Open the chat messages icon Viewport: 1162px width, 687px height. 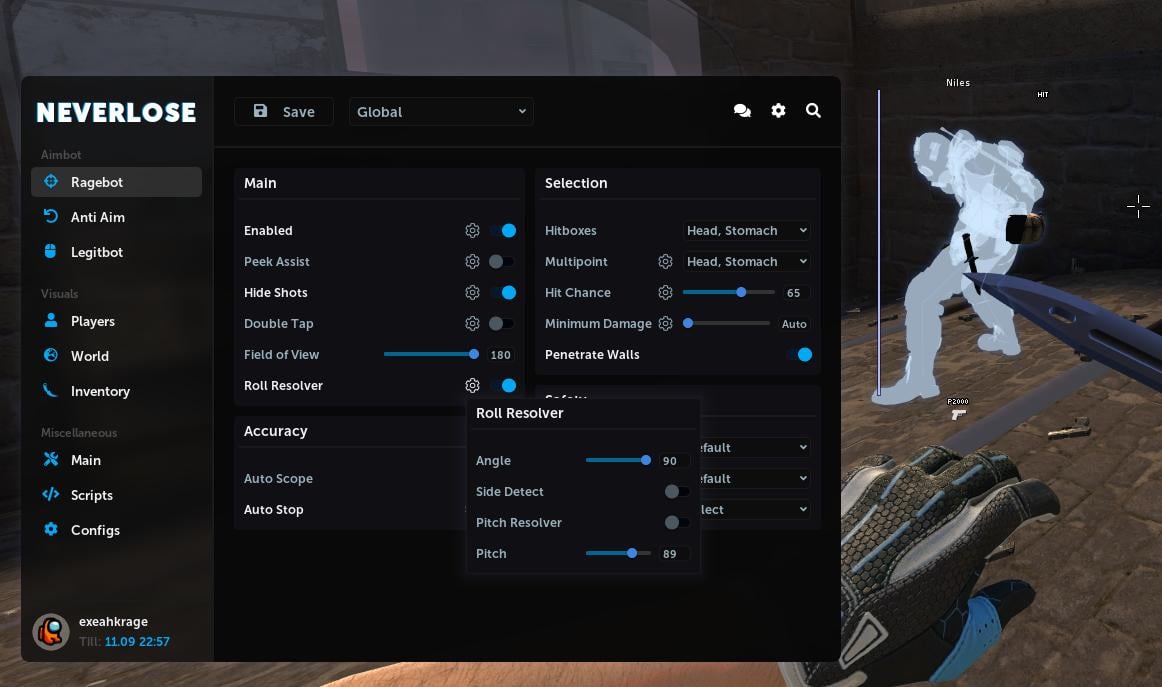click(742, 111)
